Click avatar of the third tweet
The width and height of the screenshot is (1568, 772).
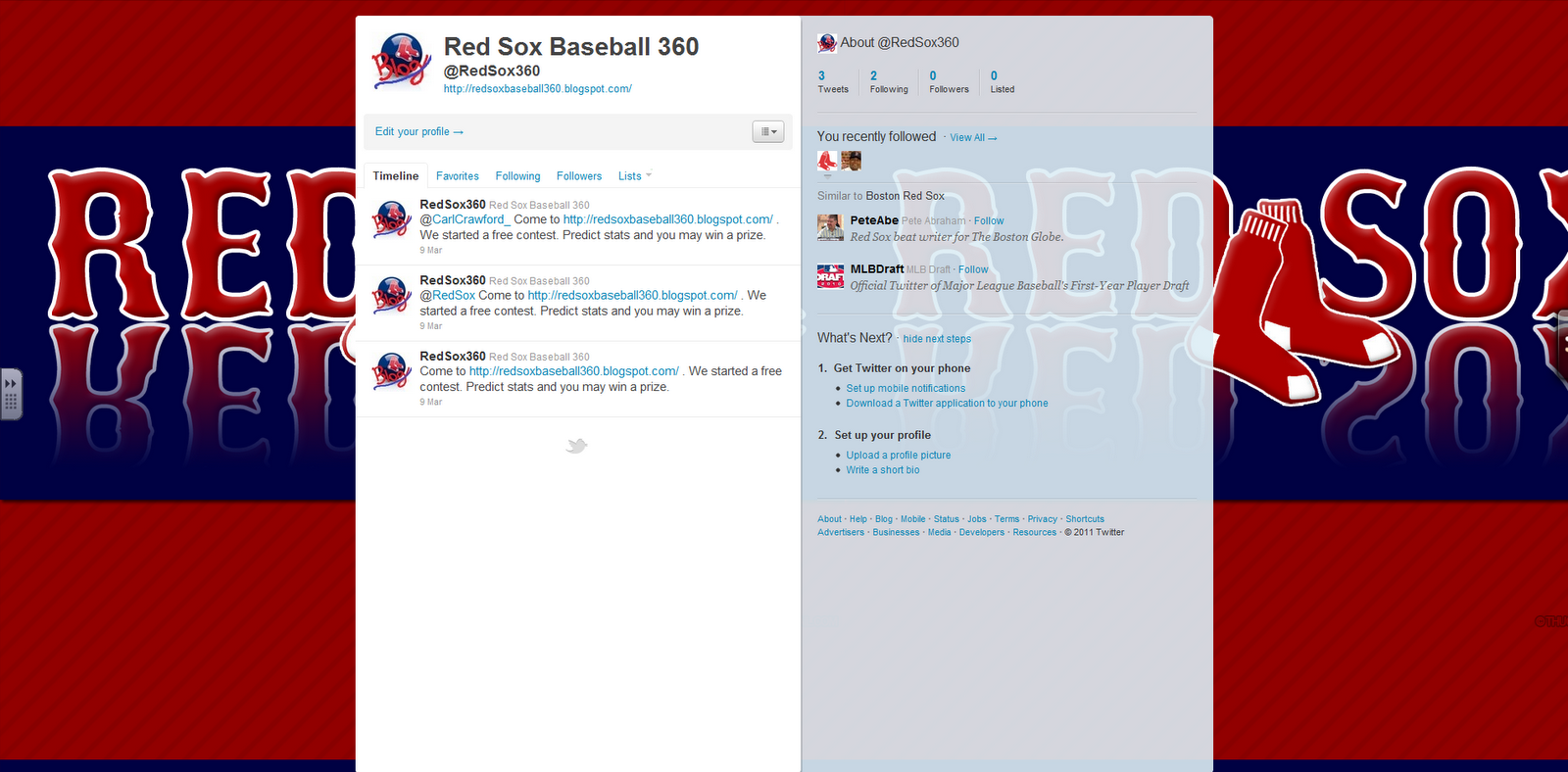click(x=392, y=370)
